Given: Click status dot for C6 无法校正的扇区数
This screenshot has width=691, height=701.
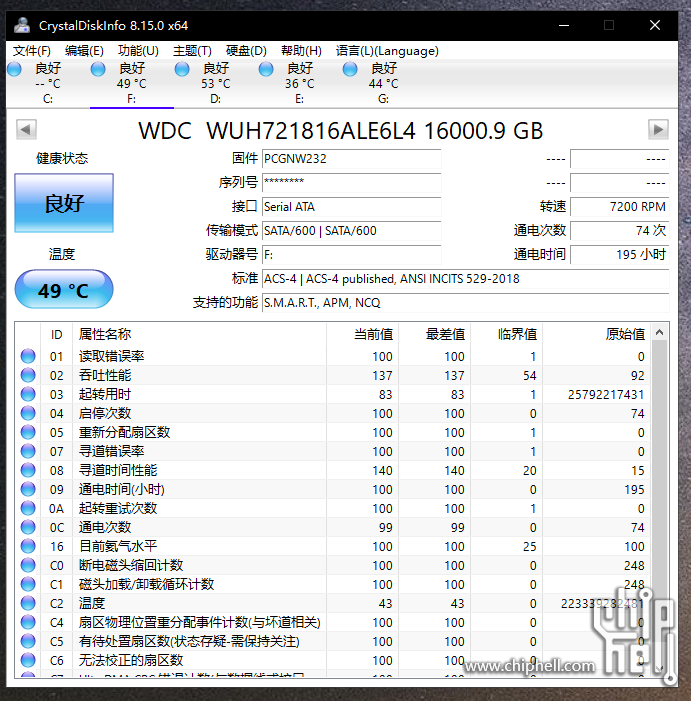Looking at the screenshot, I should (x=28, y=660).
